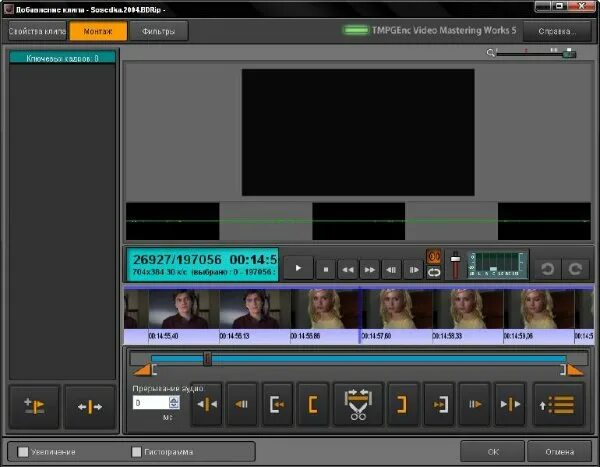
Task: Set selection end bracket
Action: (x=403, y=404)
